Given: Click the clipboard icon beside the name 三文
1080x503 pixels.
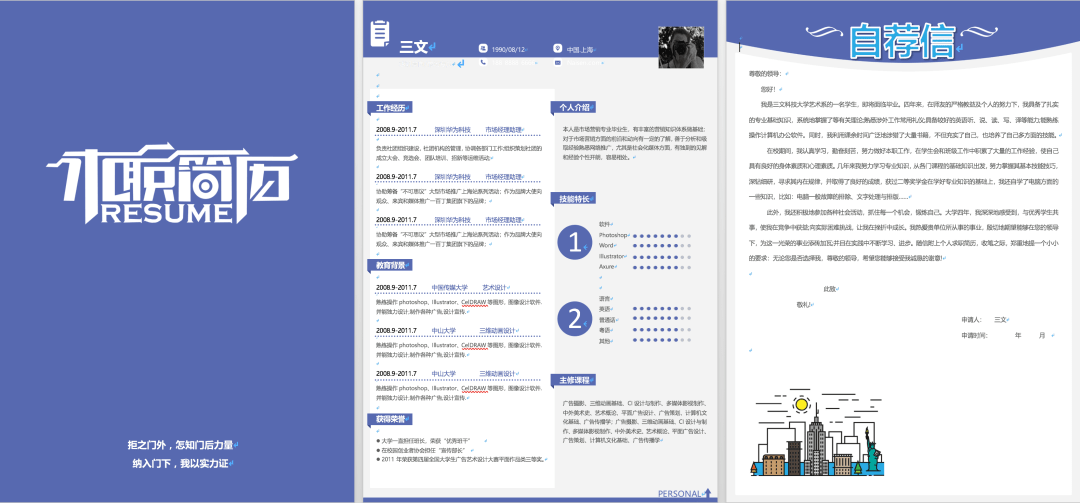Looking at the screenshot, I should pyautogui.click(x=380, y=33).
